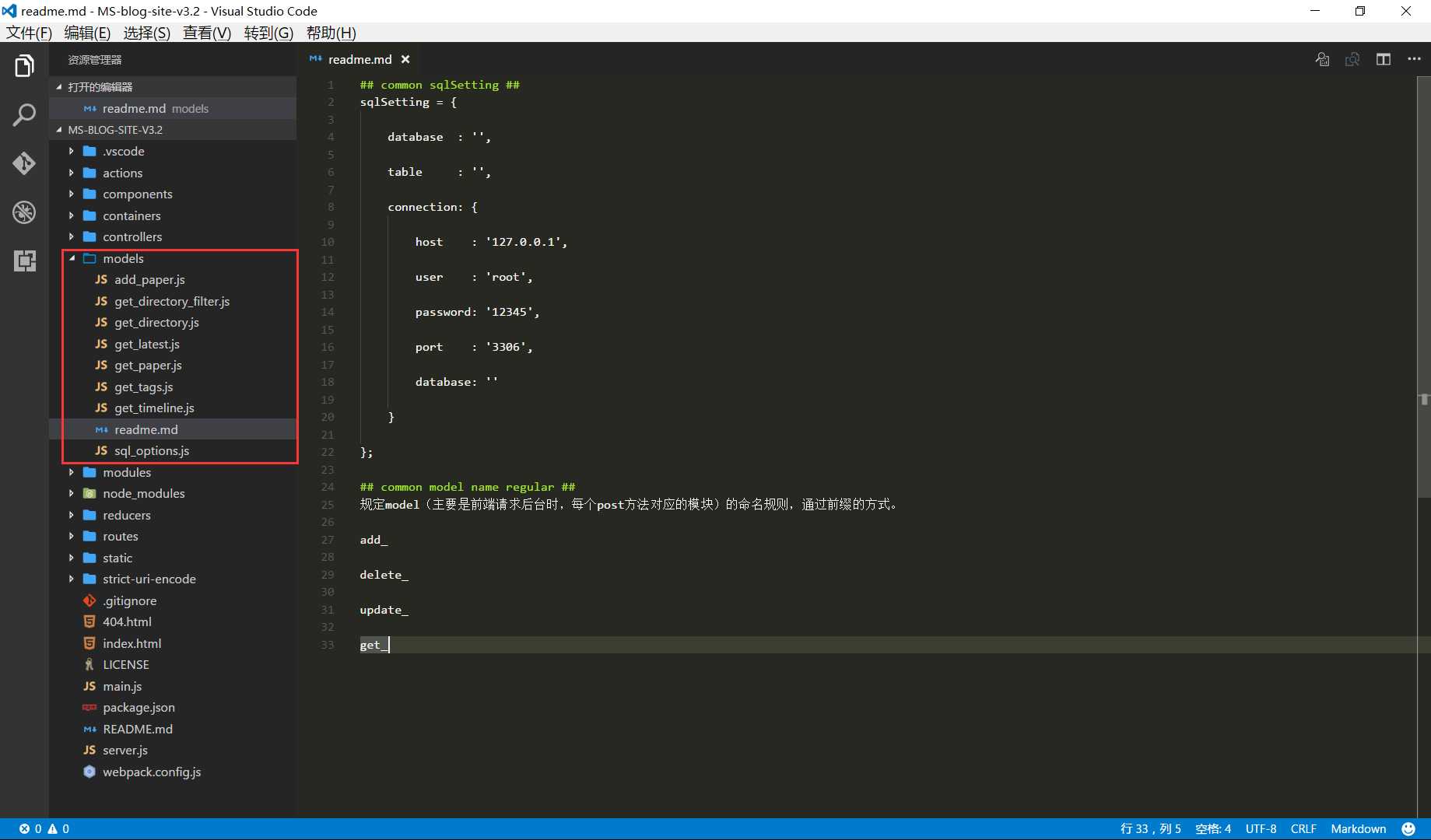Open the 文件(F) menu
1431x840 pixels.
coord(29,33)
